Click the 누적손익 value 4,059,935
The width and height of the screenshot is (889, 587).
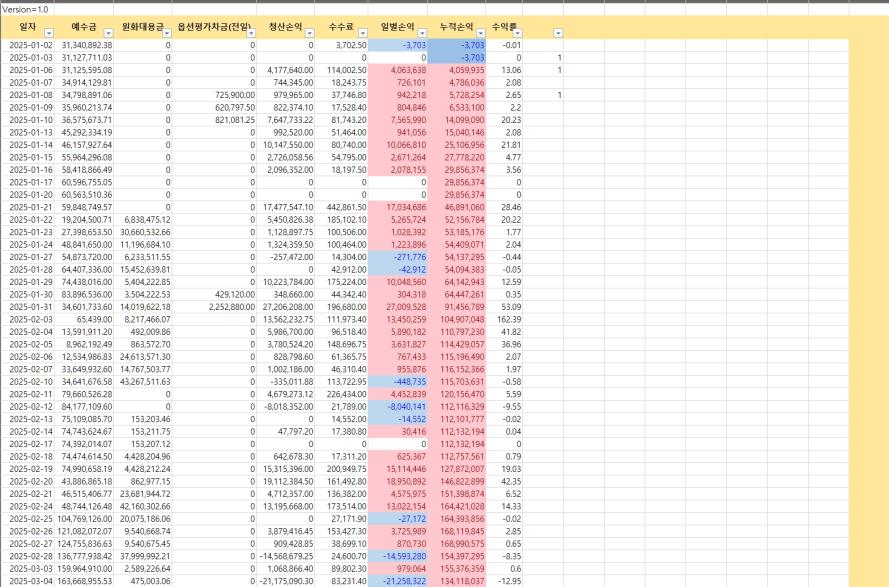click(x=456, y=70)
